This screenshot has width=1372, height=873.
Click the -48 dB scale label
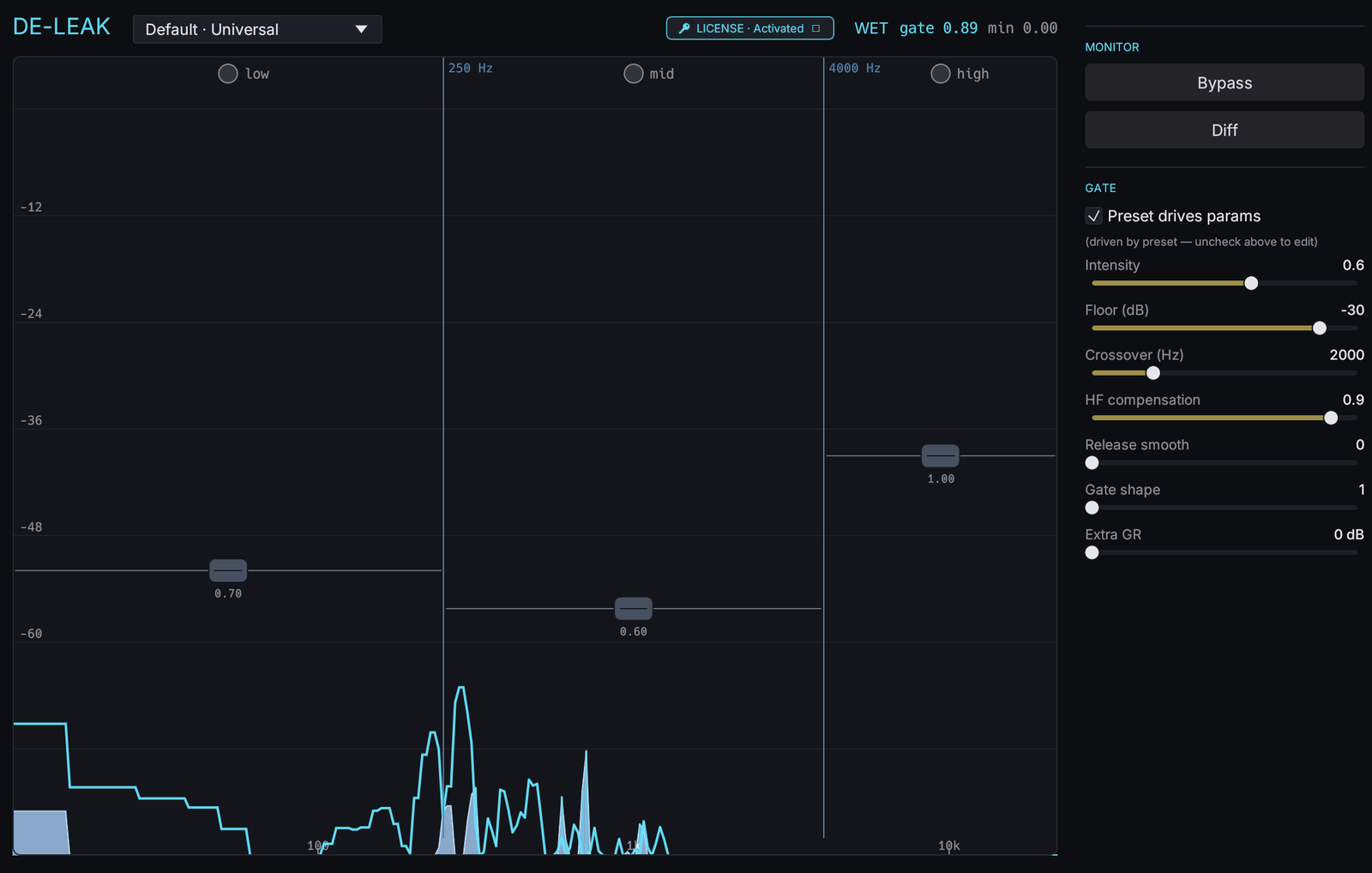tap(32, 527)
